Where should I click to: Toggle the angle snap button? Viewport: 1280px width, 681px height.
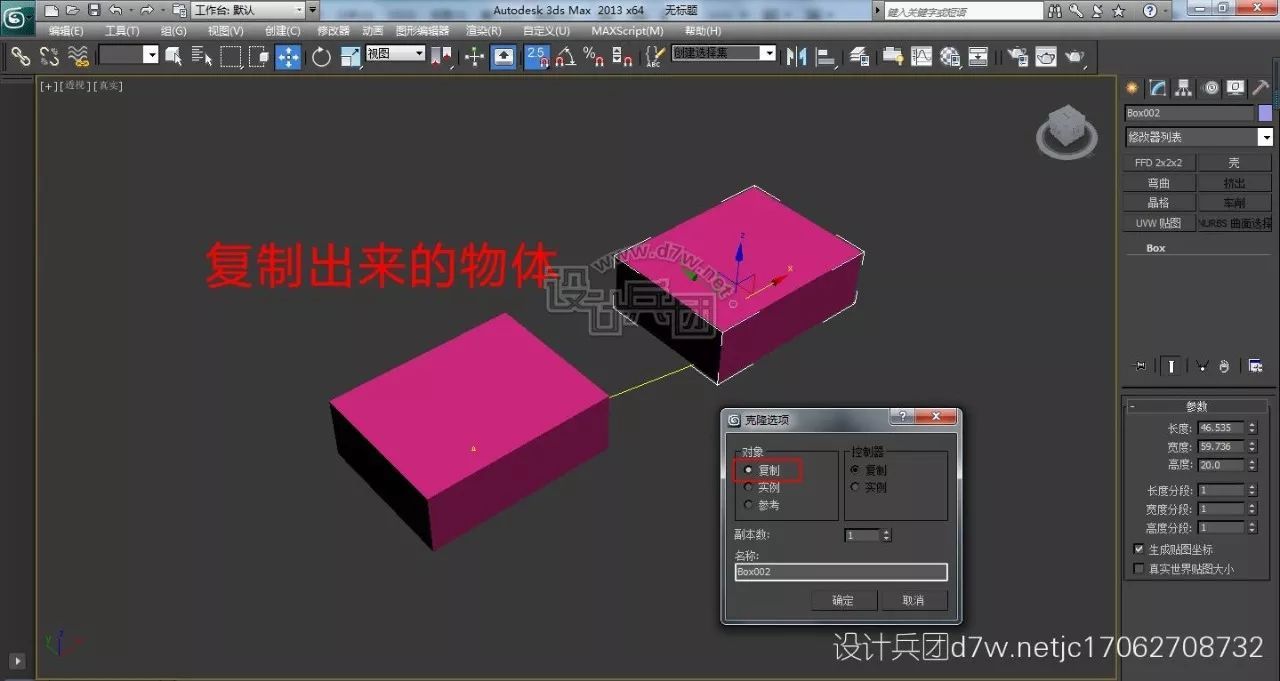pyautogui.click(x=567, y=56)
